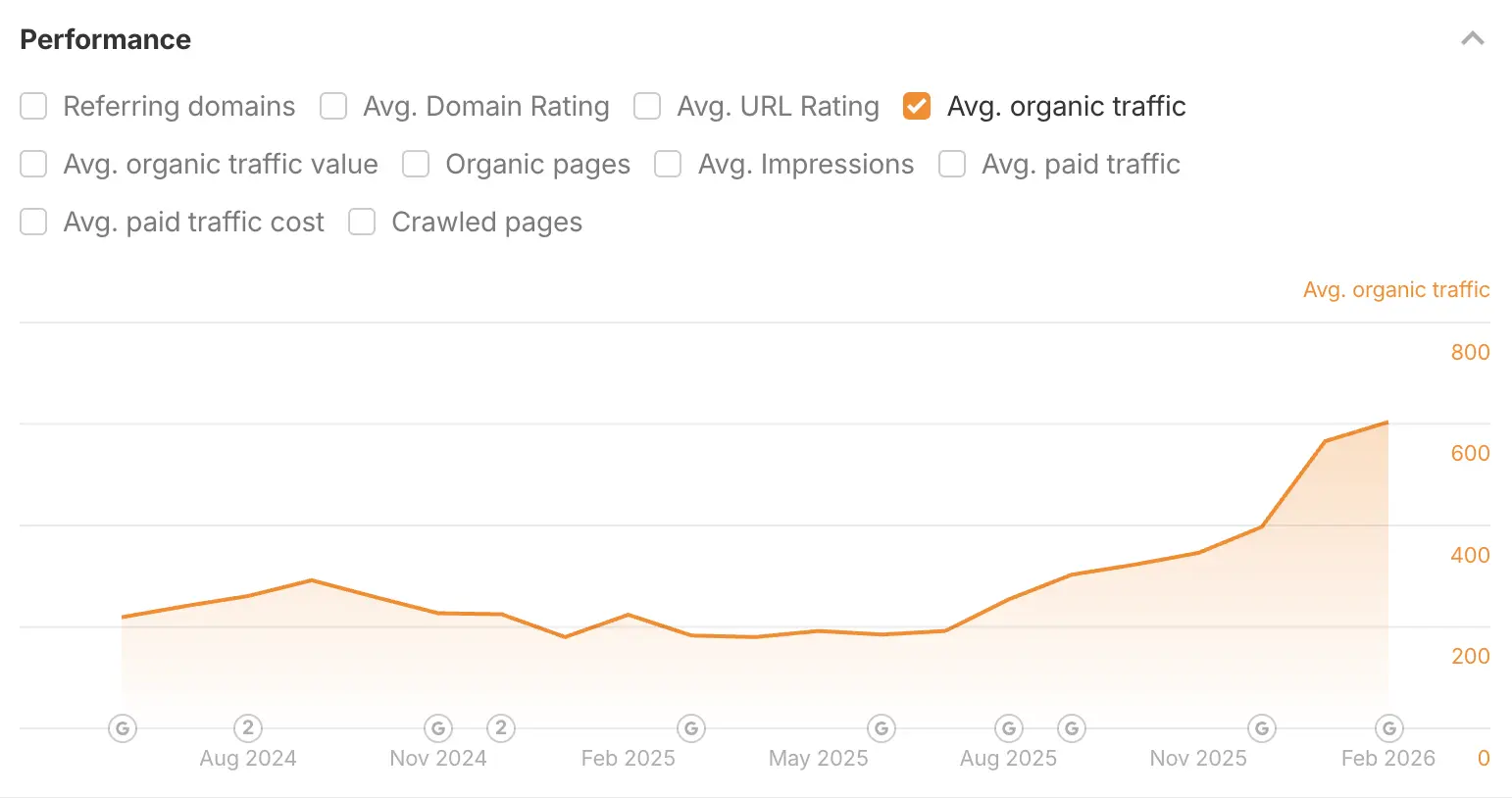Screen dimensions: 1512x798
Task: Select the Avg. URL Rating checkbox
Action: click(647, 106)
